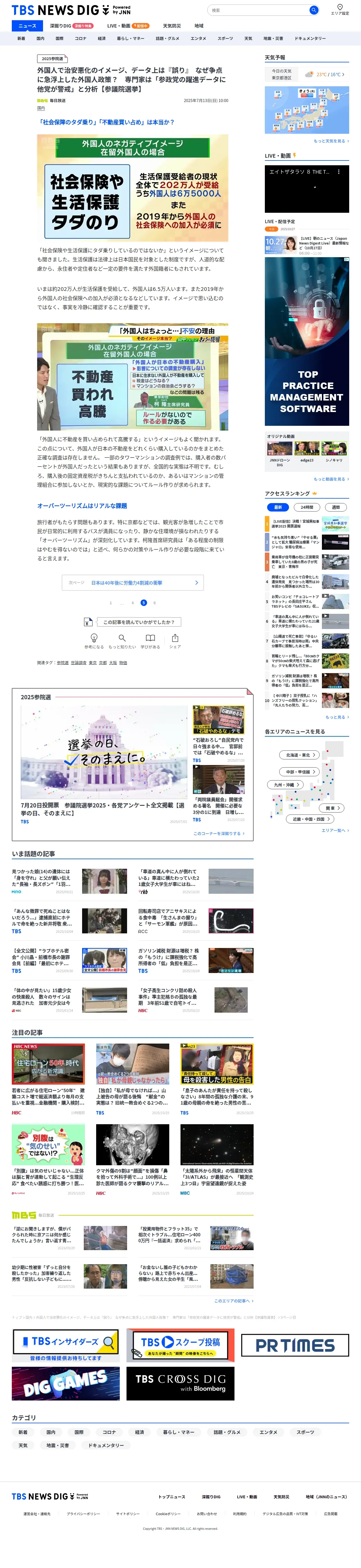
Task: Open 経済 in the sub-navigation bar
Action: click(x=102, y=38)
